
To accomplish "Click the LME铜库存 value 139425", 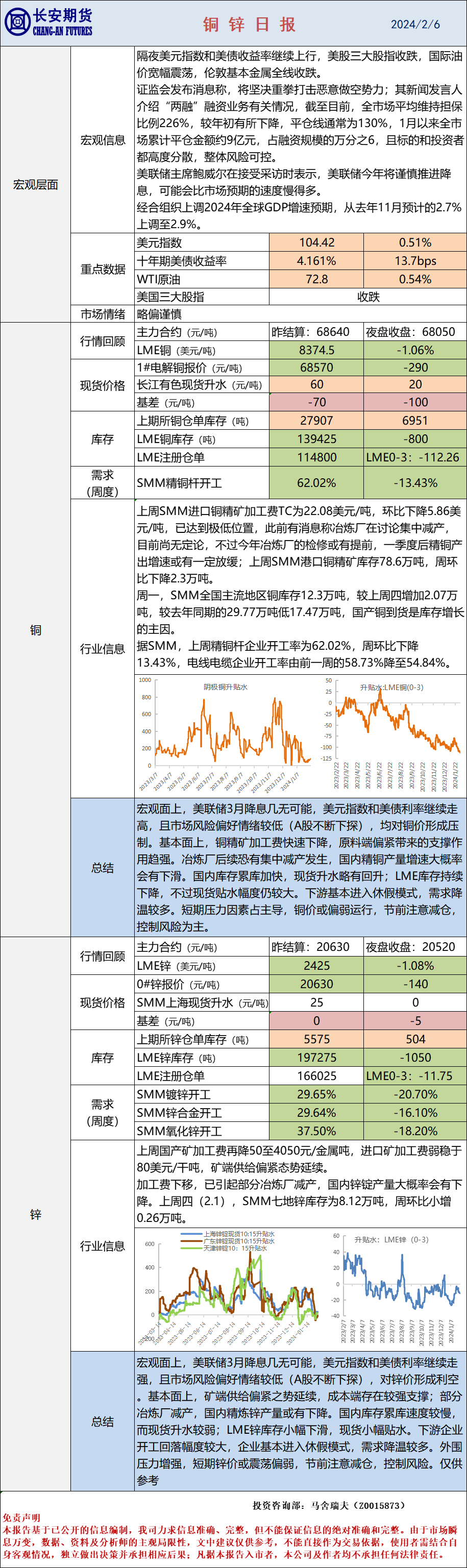I will [316, 439].
